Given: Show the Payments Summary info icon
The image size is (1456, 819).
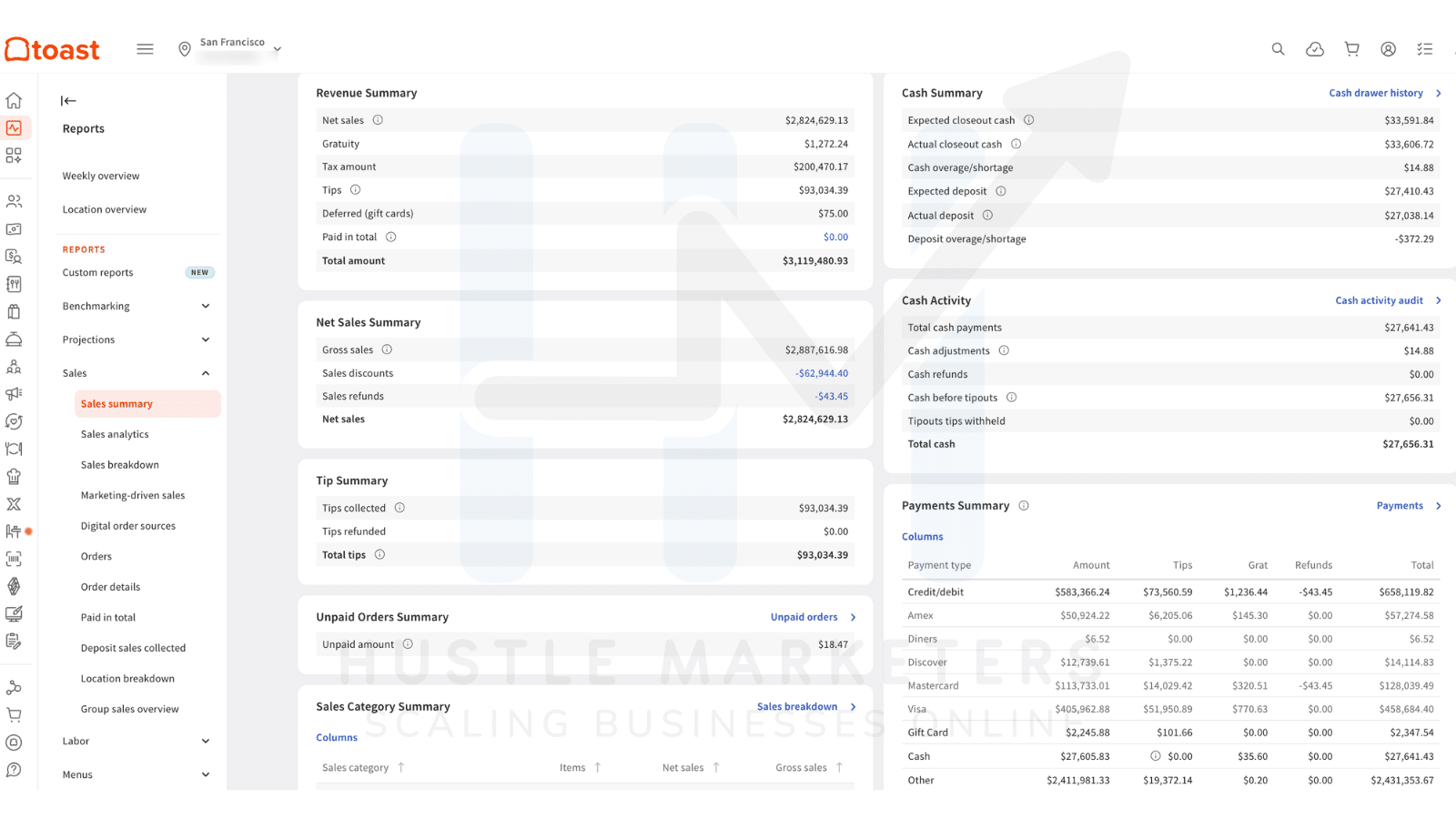Looking at the screenshot, I should [1024, 506].
